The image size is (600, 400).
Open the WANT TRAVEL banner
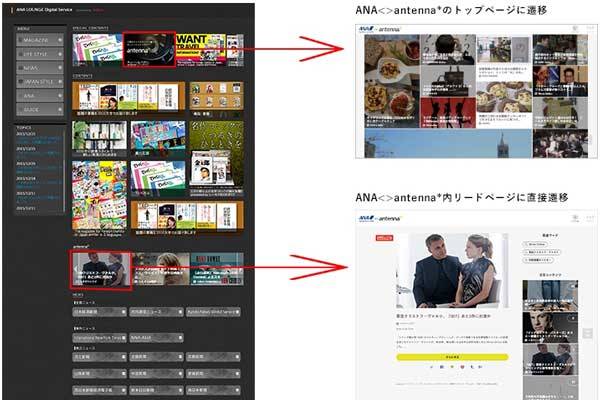click(x=201, y=50)
